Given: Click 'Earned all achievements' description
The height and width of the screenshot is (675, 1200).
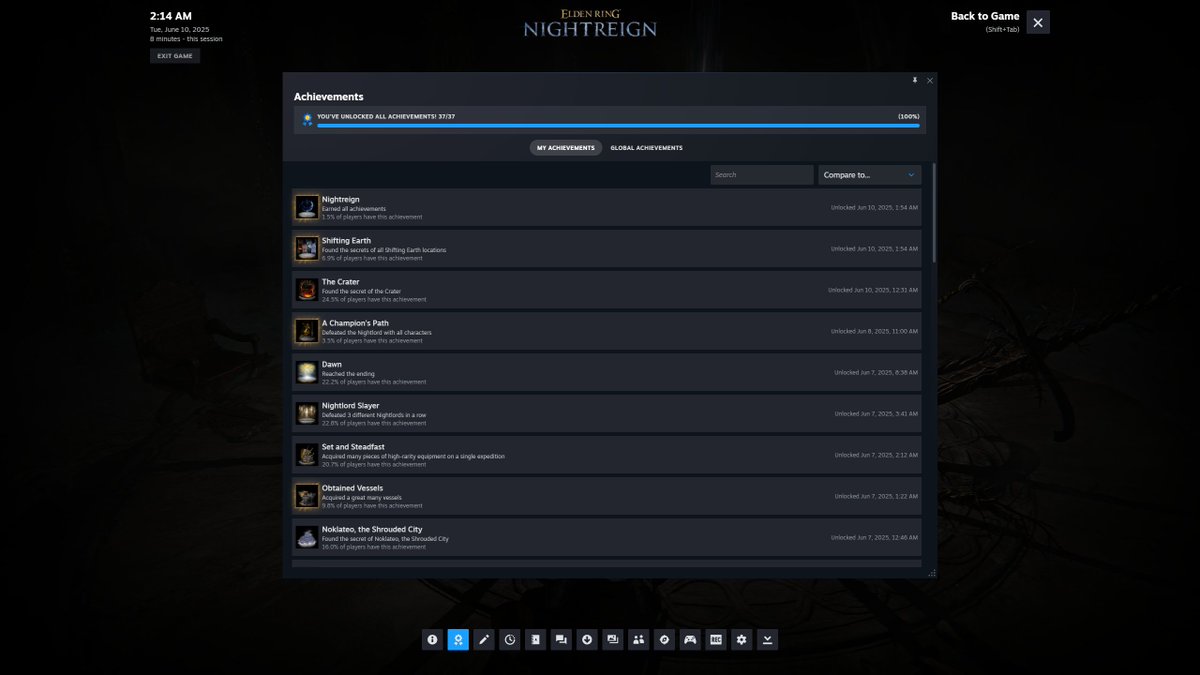Looking at the screenshot, I should tap(354, 209).
